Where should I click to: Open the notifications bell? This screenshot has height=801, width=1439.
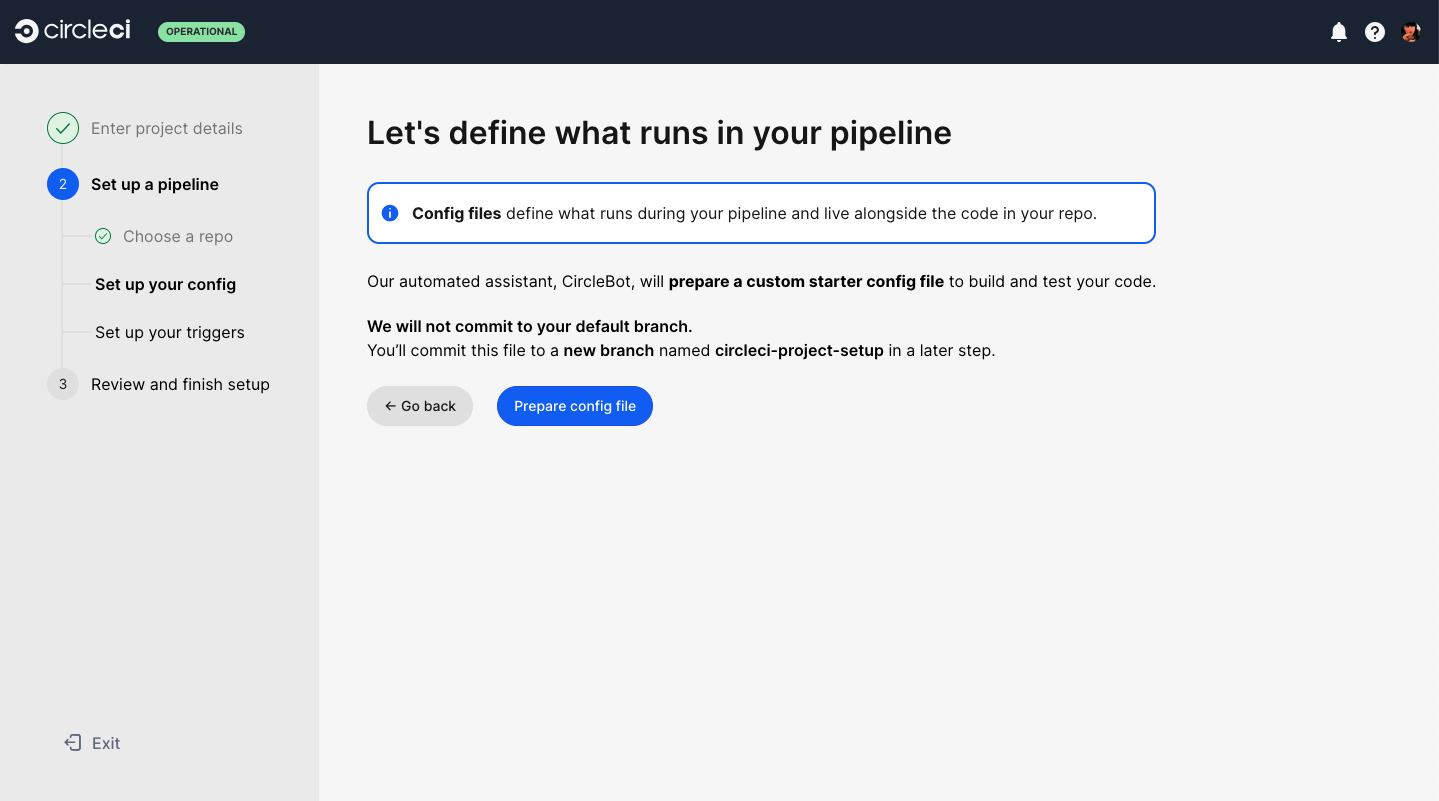point(1339,32)
